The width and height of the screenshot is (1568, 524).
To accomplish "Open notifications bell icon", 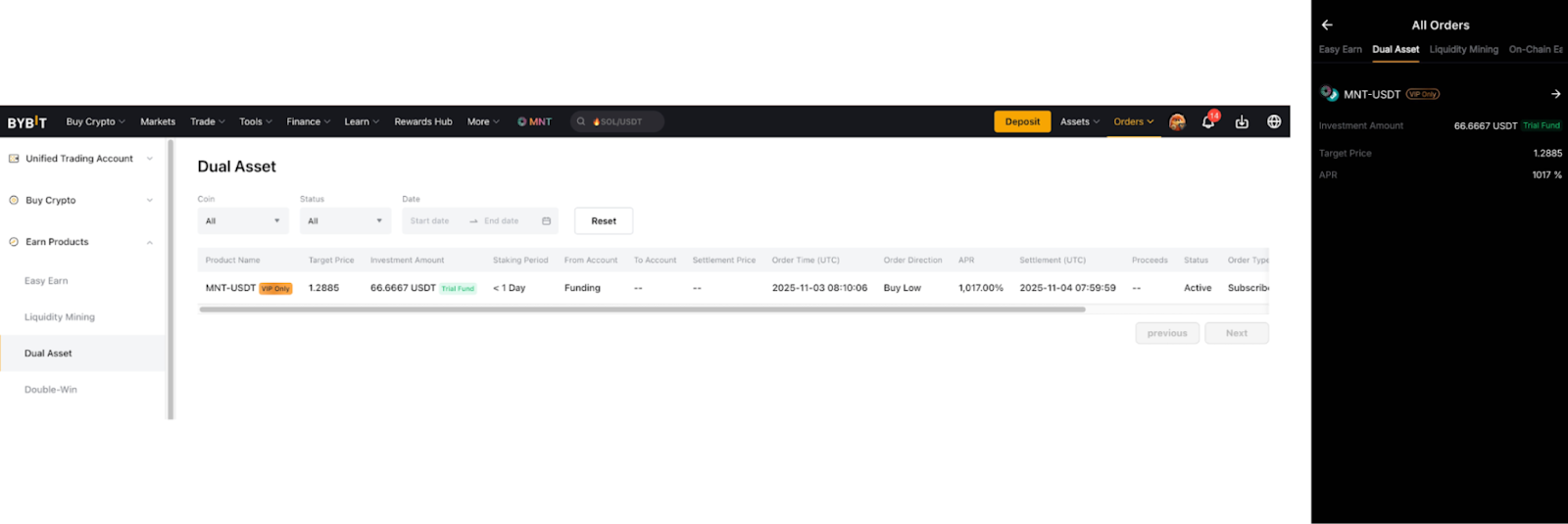I will 1208,121.
